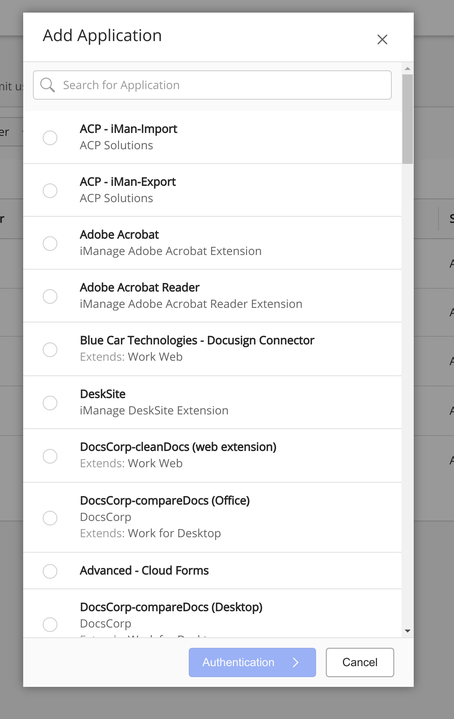The height and width of the screenshot is (719, 454).
Task: Click 'DocsCorp' under compareDocs (Office)
Action: 105,517
